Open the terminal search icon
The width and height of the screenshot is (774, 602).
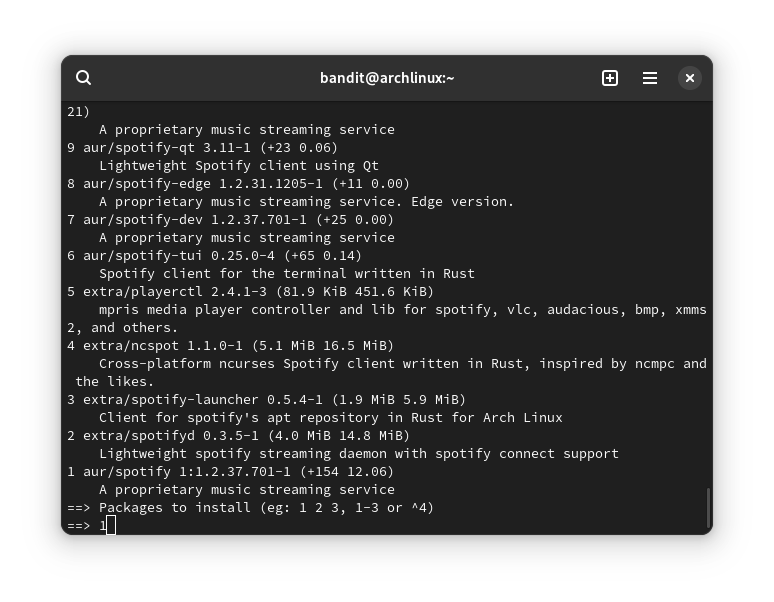84,78
